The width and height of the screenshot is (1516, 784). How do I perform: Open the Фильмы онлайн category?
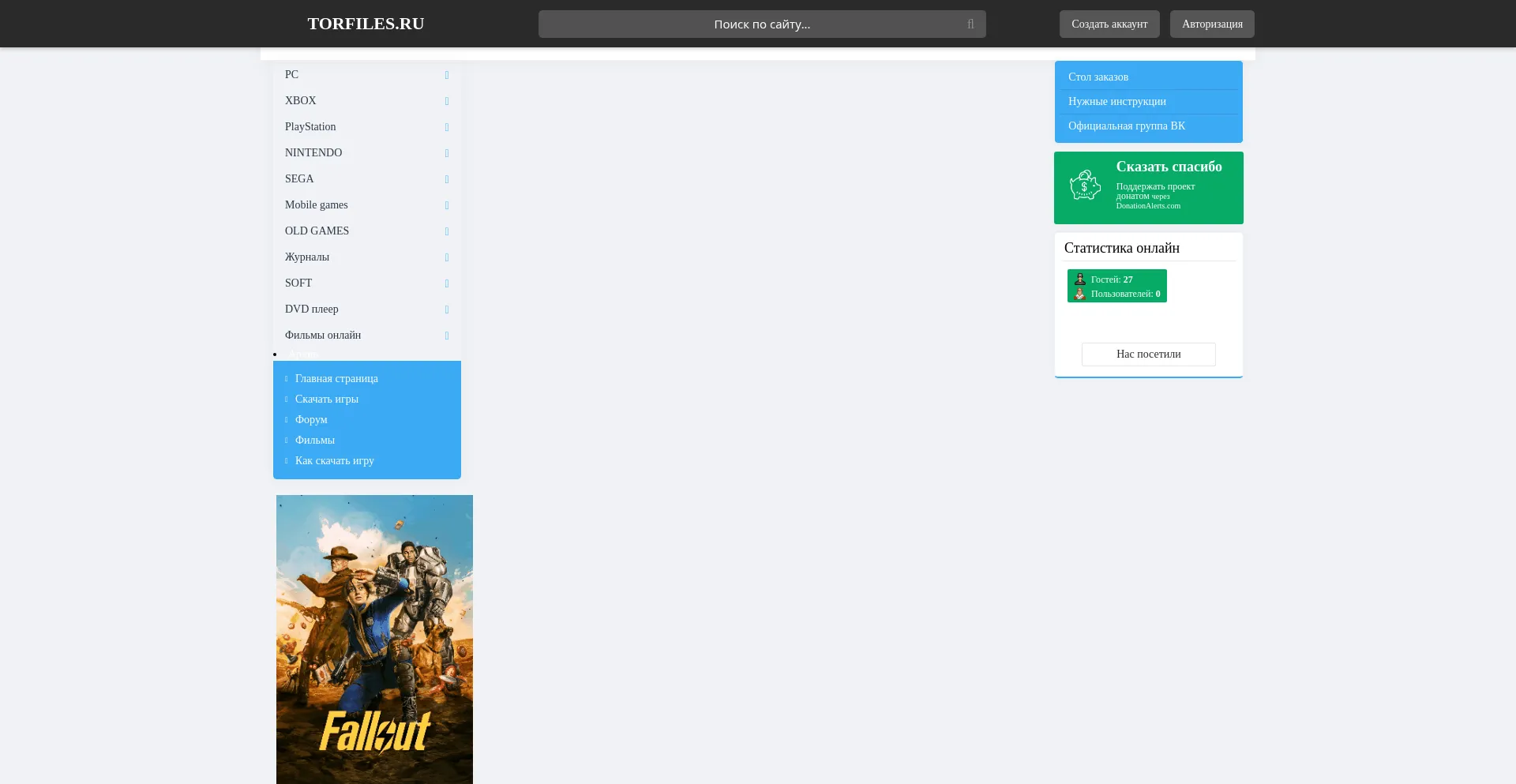[x=323, y=335]
